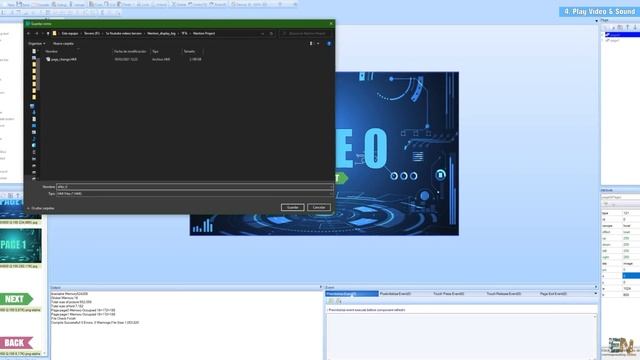Image resolution: width=640 pixels, height=360 pixels.
Task: Click the Cancelar button in the save dialog
Action: coord(319,207)
